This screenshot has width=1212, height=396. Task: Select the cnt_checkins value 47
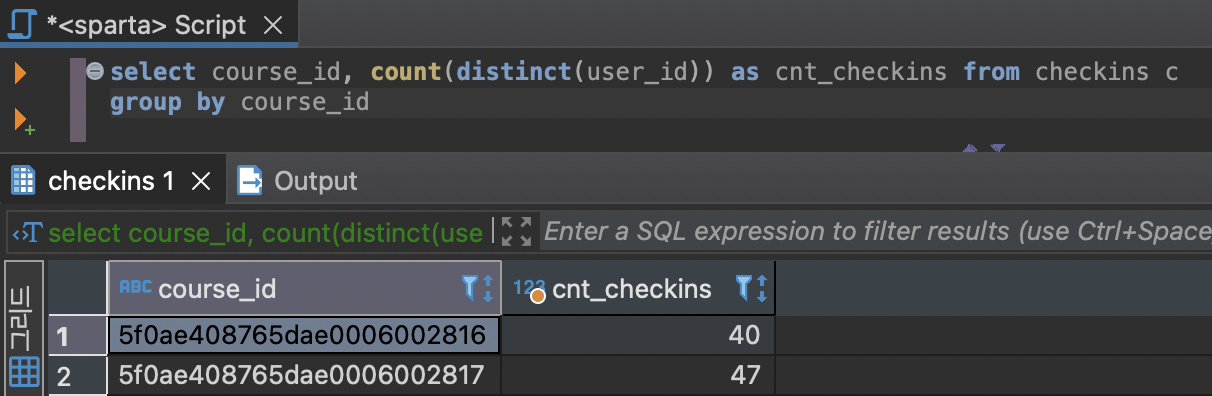[638, 376]
